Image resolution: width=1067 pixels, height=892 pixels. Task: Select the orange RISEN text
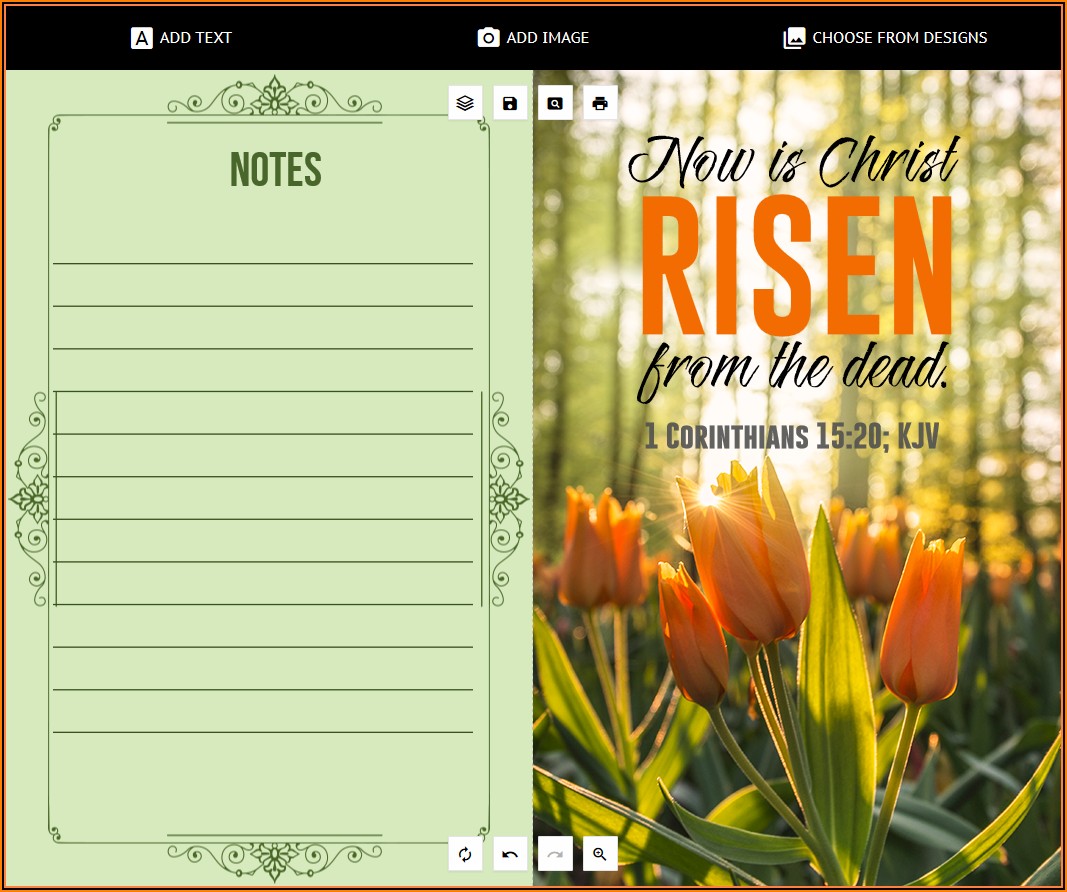pos(796,268)
